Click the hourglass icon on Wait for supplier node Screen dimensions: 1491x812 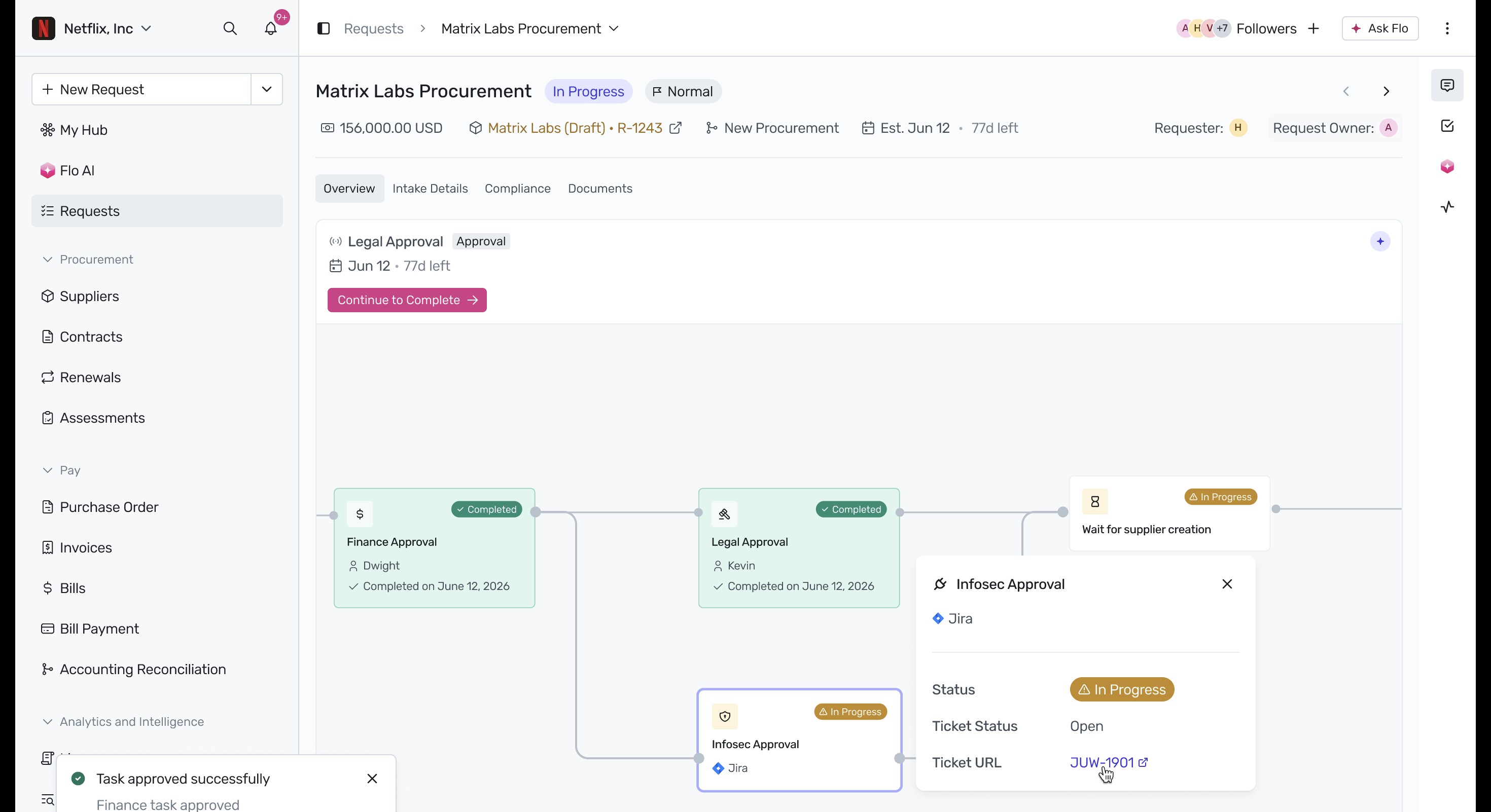click(1094, 501)
